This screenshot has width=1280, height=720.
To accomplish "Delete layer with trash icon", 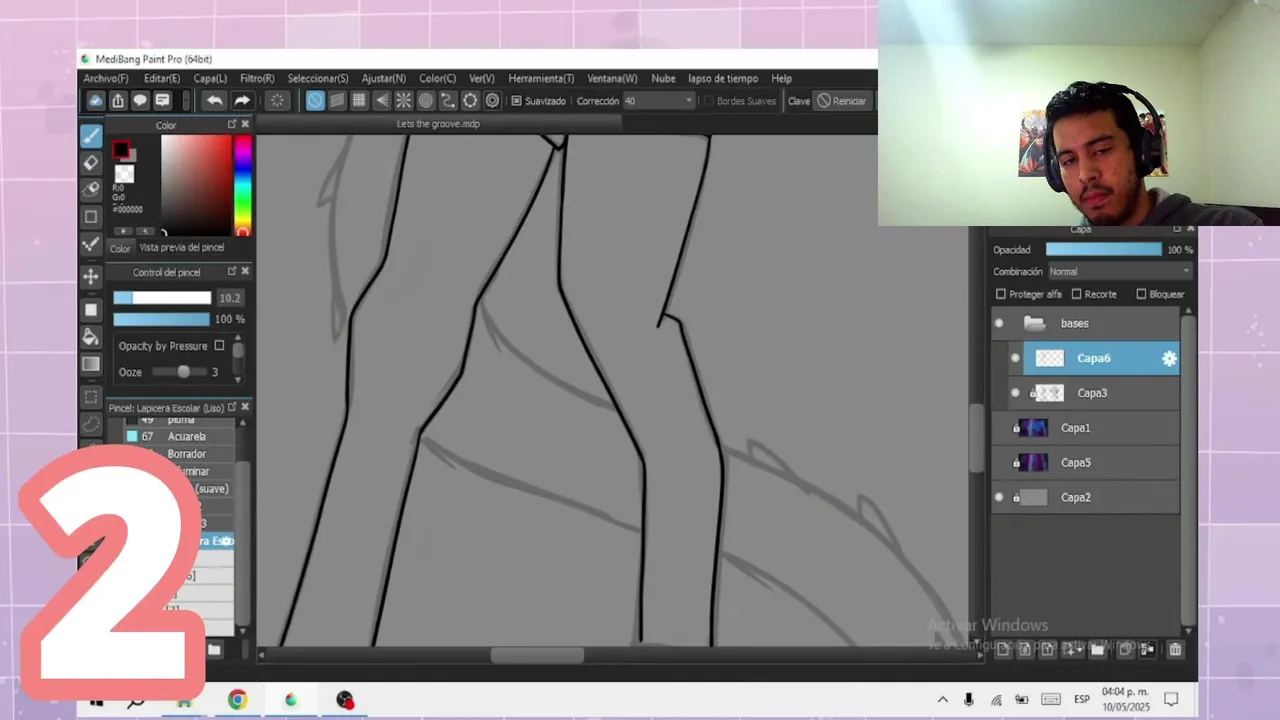I will click(1175, 650).
